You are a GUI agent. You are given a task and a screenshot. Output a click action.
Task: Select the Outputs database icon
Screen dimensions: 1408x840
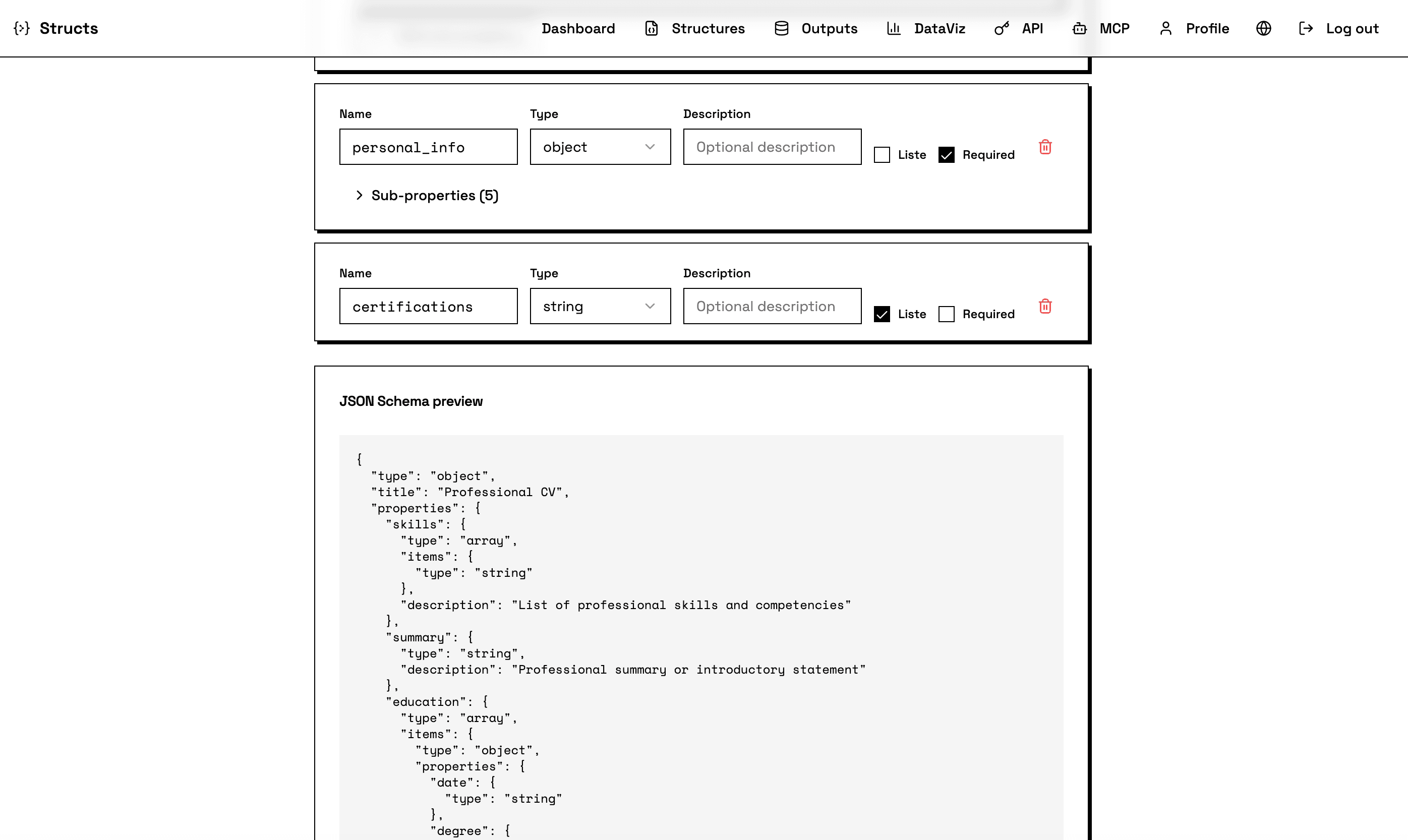pos(781,28)
